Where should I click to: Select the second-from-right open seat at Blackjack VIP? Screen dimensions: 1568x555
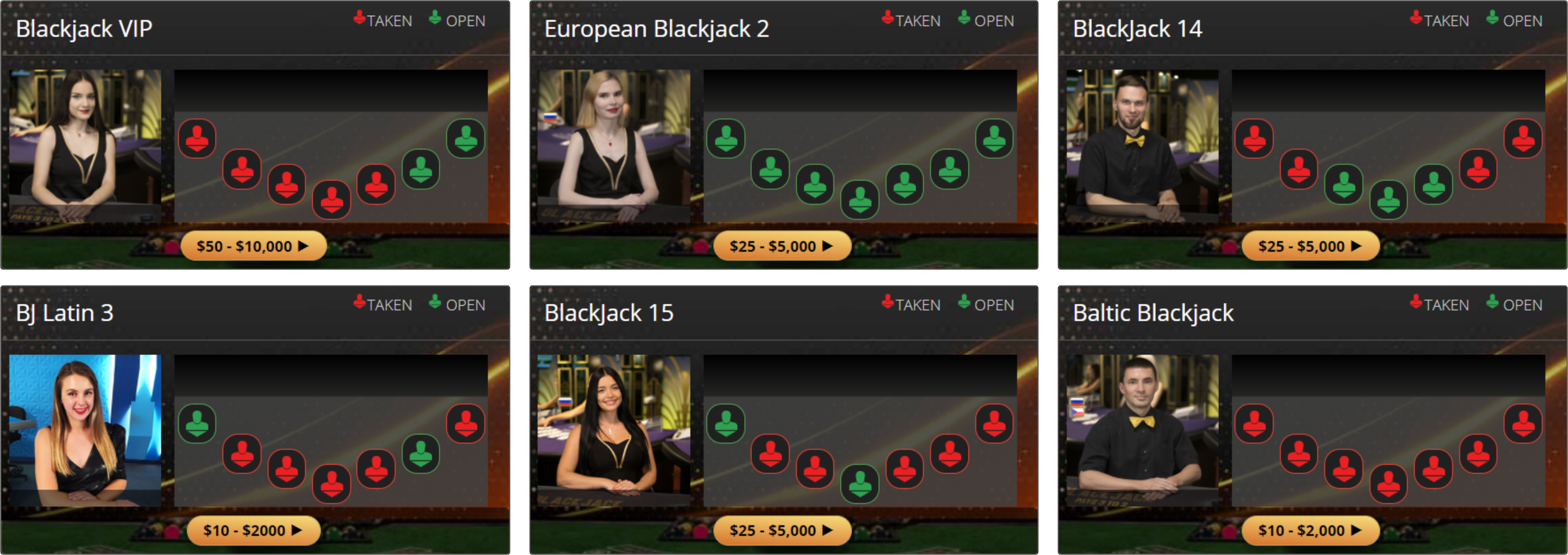pyautogui.click(x=420, y=169)
